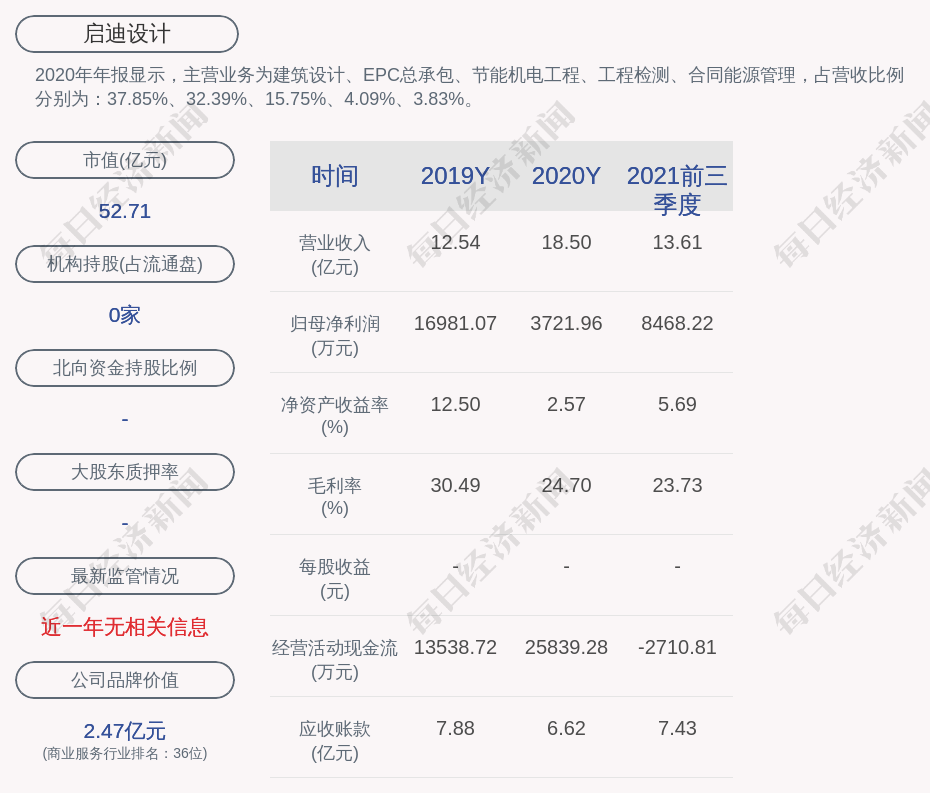Select the brand value 2.47亿元
Viewport: 930px width, 793px height.
pos(125,731)
